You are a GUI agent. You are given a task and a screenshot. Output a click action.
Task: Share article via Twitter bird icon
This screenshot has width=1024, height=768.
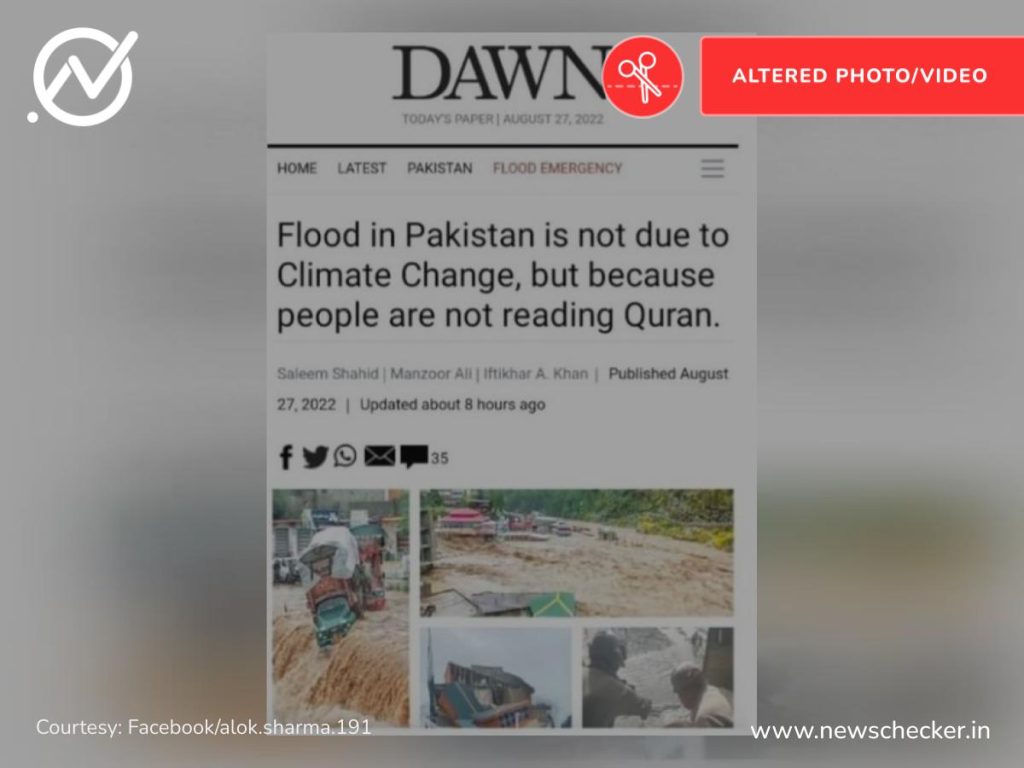[x=315, y=456]
